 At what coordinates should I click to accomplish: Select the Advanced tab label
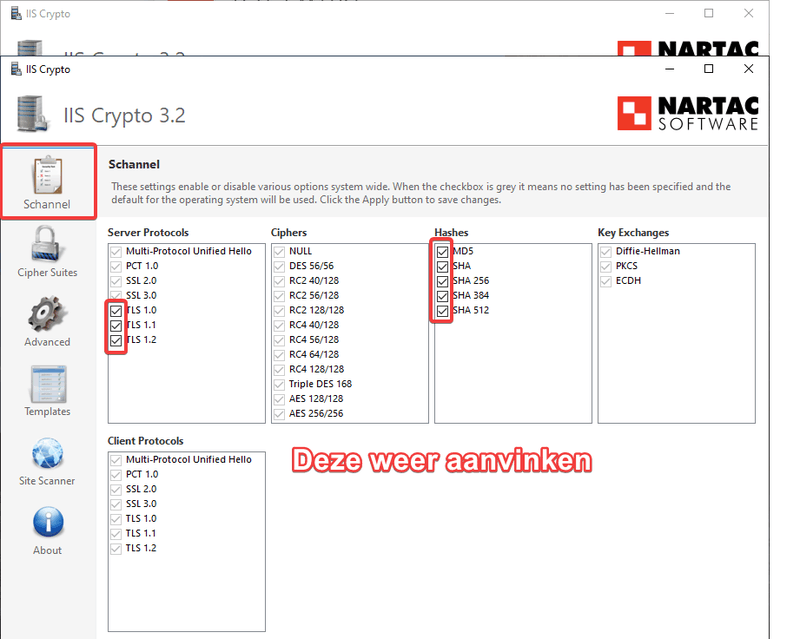pyautogui.click(x=47, y=342)
